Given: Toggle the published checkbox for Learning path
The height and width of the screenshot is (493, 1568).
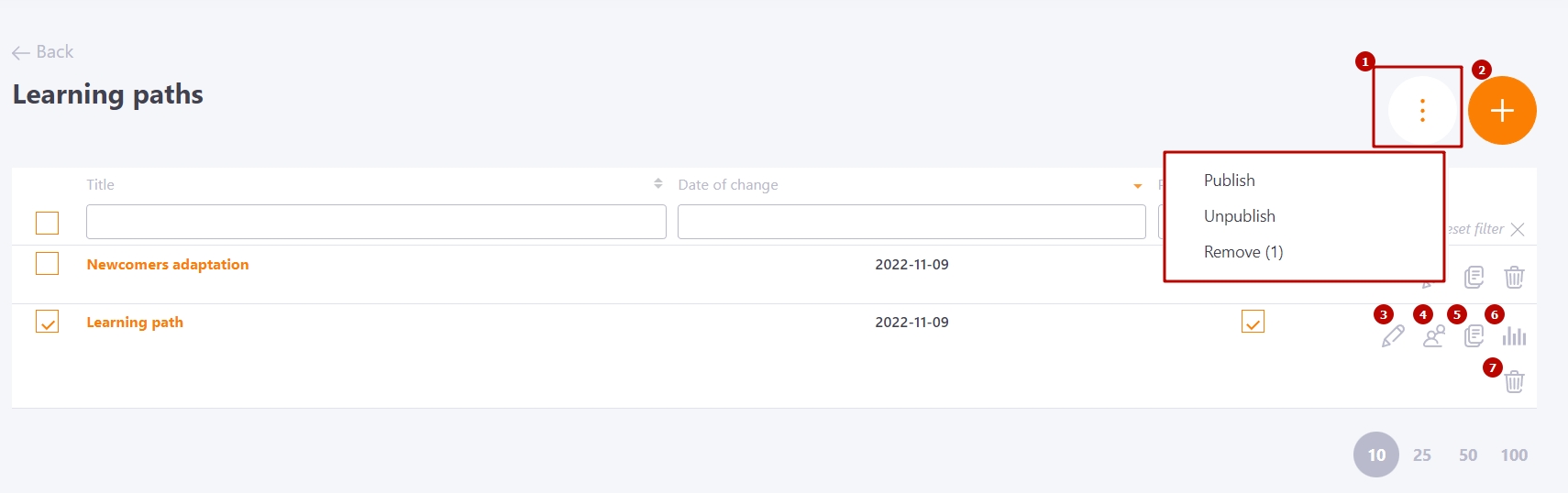Looking at the screenshot, I should click(1253, 322).
